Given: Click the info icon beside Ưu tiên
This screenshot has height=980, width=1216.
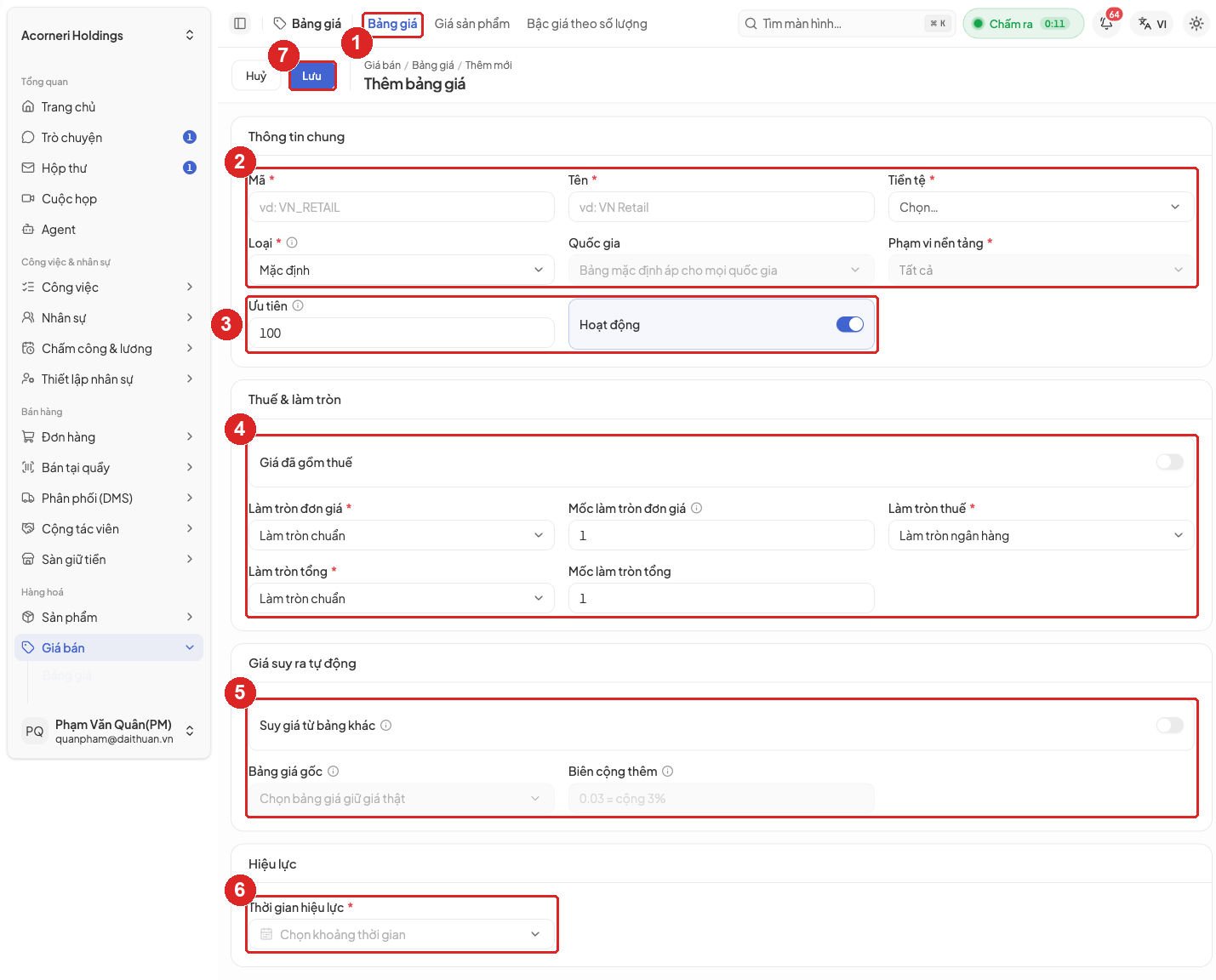Looking at the screenshot, I should [x=298, y=305].
